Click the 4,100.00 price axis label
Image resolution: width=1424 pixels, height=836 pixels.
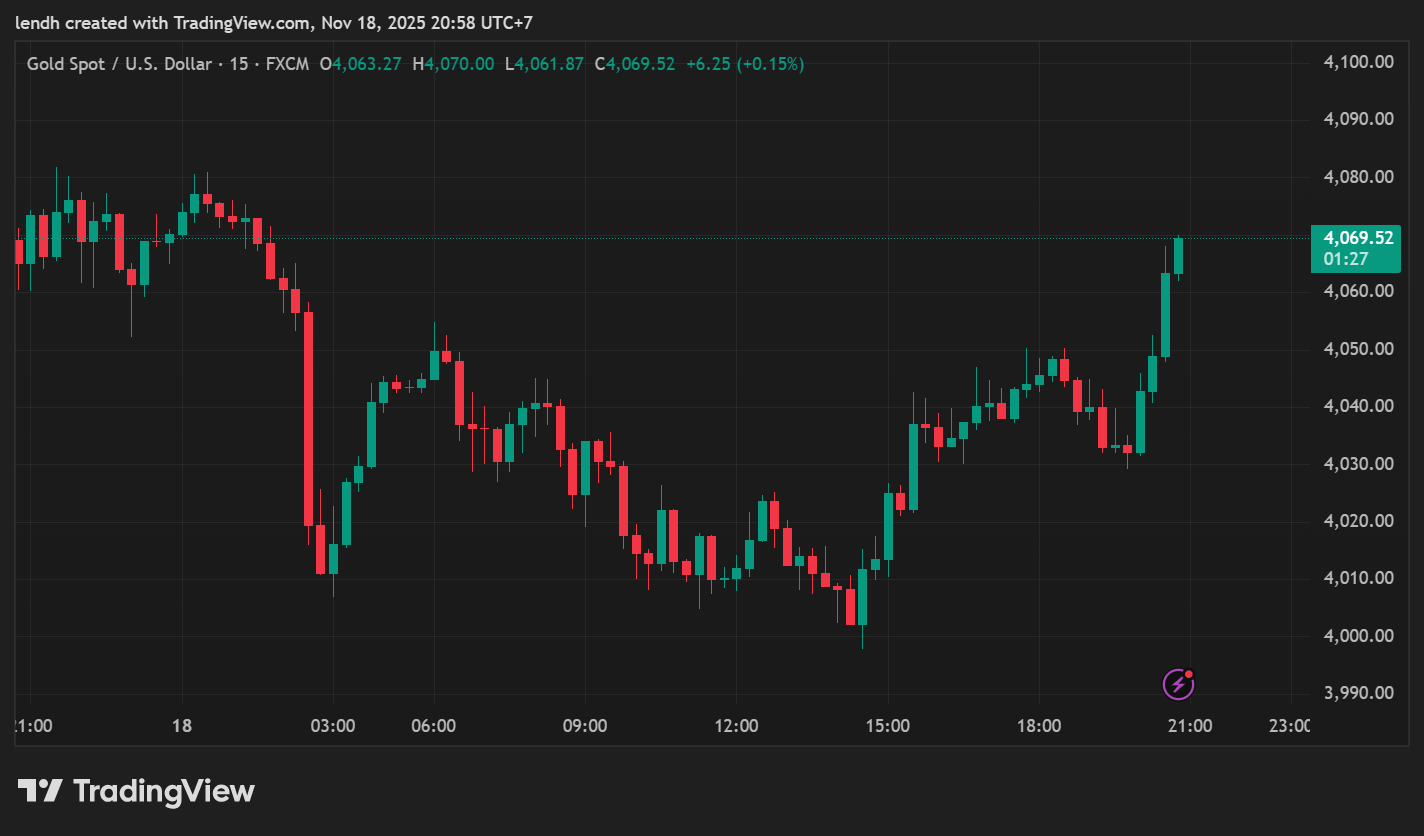pyautogui.click(x=1357, y=62)
